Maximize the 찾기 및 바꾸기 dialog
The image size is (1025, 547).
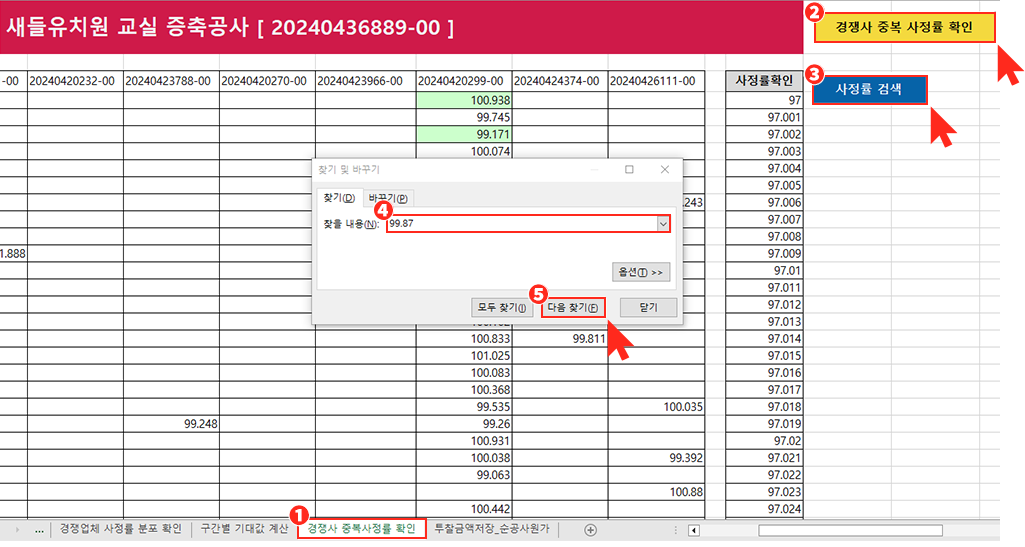629,169
